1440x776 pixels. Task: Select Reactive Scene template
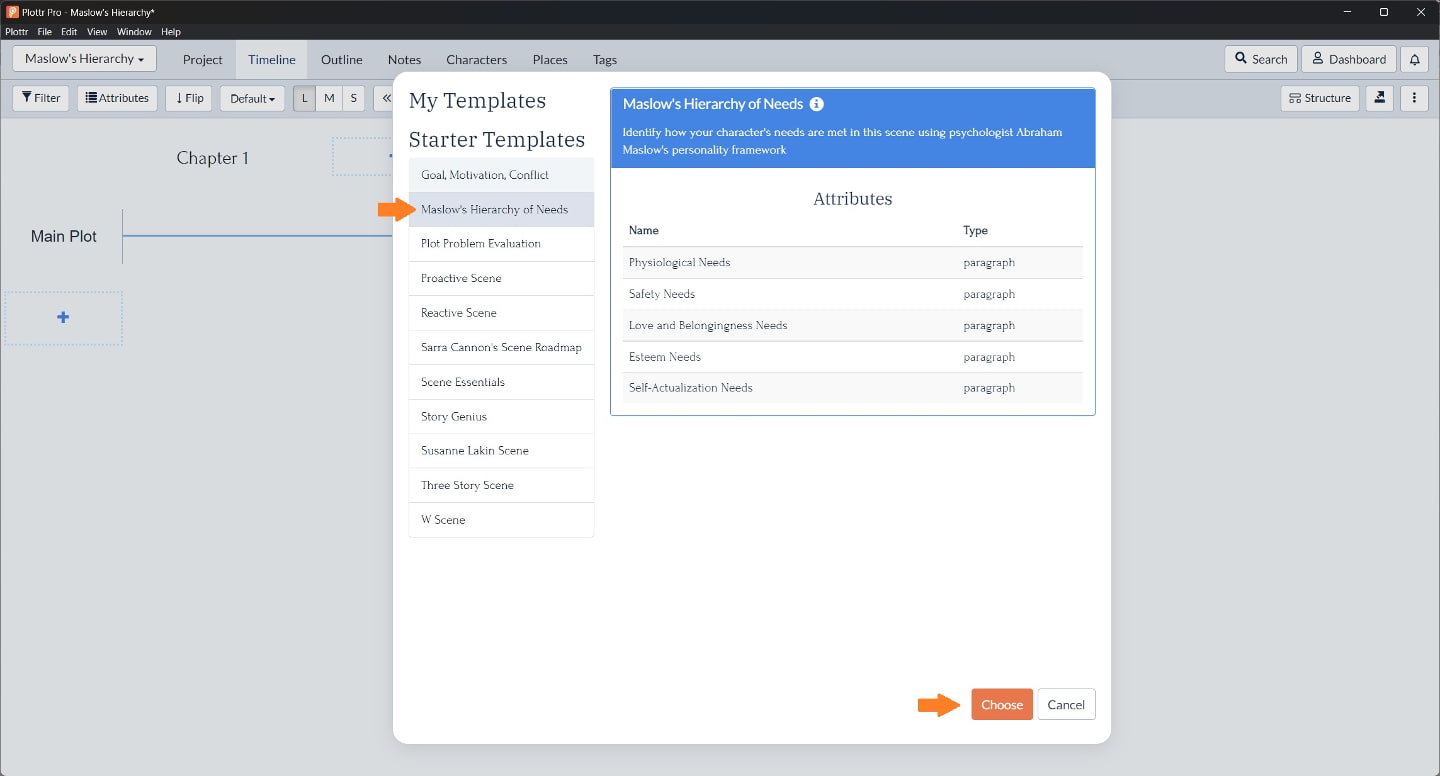[501, 313]
